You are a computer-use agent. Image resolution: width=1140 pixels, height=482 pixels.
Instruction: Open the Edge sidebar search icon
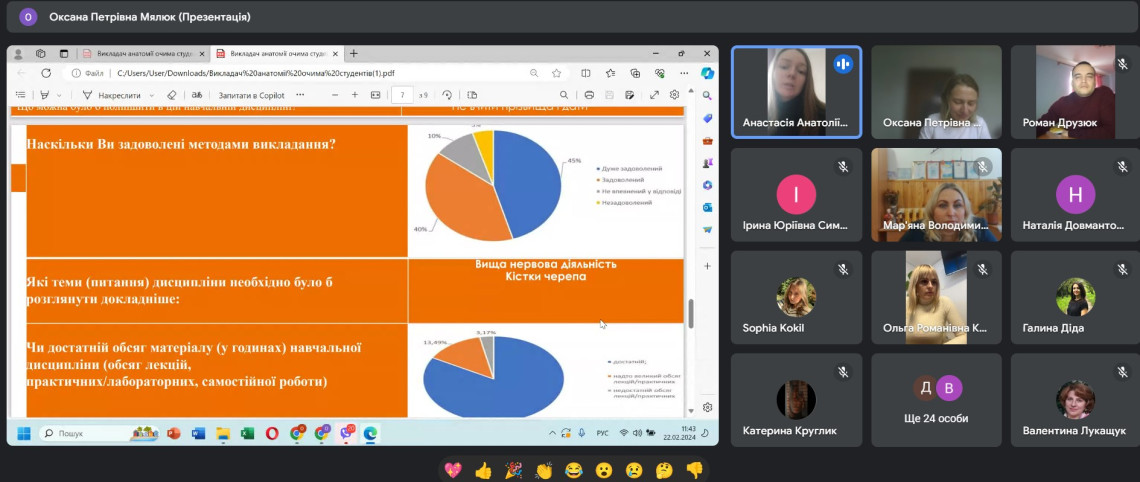click(707, 96)
